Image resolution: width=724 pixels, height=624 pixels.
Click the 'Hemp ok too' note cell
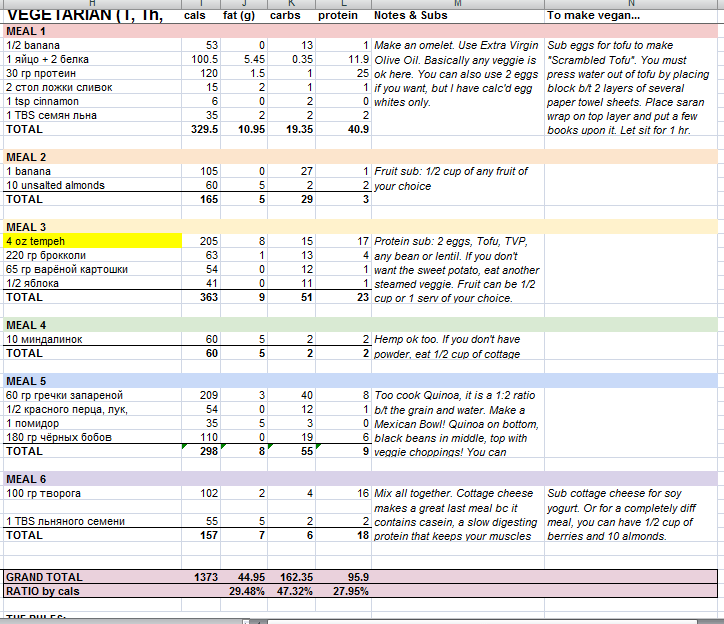tap(458, 346)
